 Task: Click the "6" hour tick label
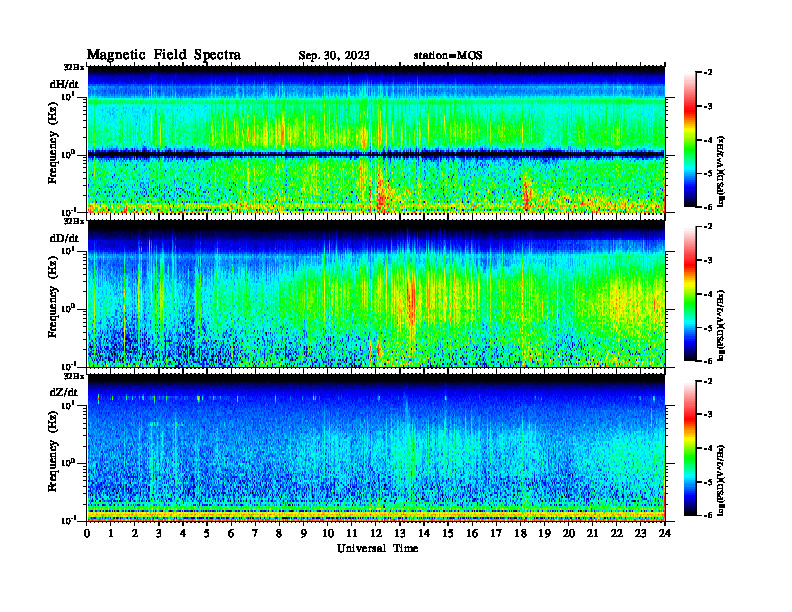(x=231, y=534)
